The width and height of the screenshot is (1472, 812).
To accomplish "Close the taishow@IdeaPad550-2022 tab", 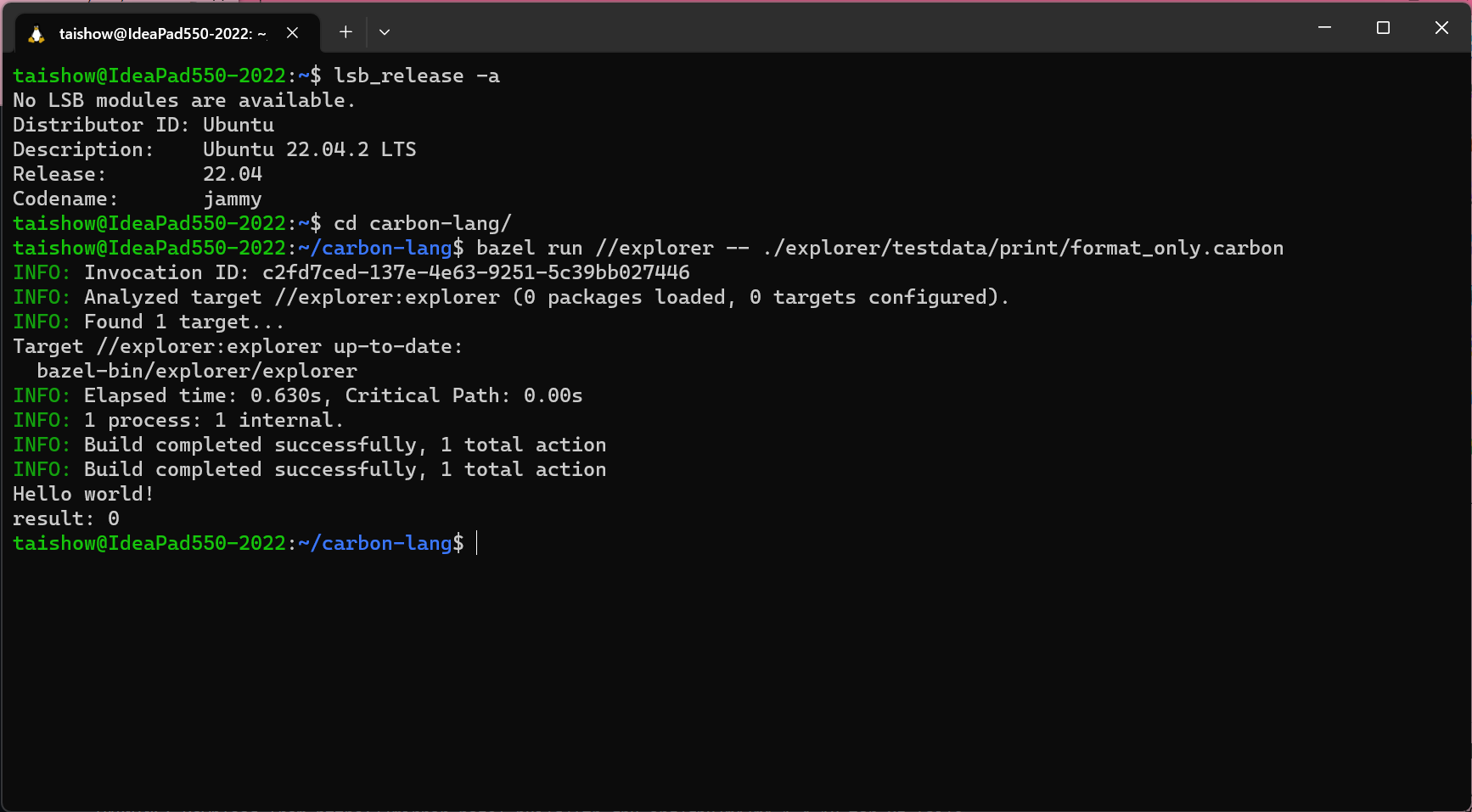I will click(292, 32).
